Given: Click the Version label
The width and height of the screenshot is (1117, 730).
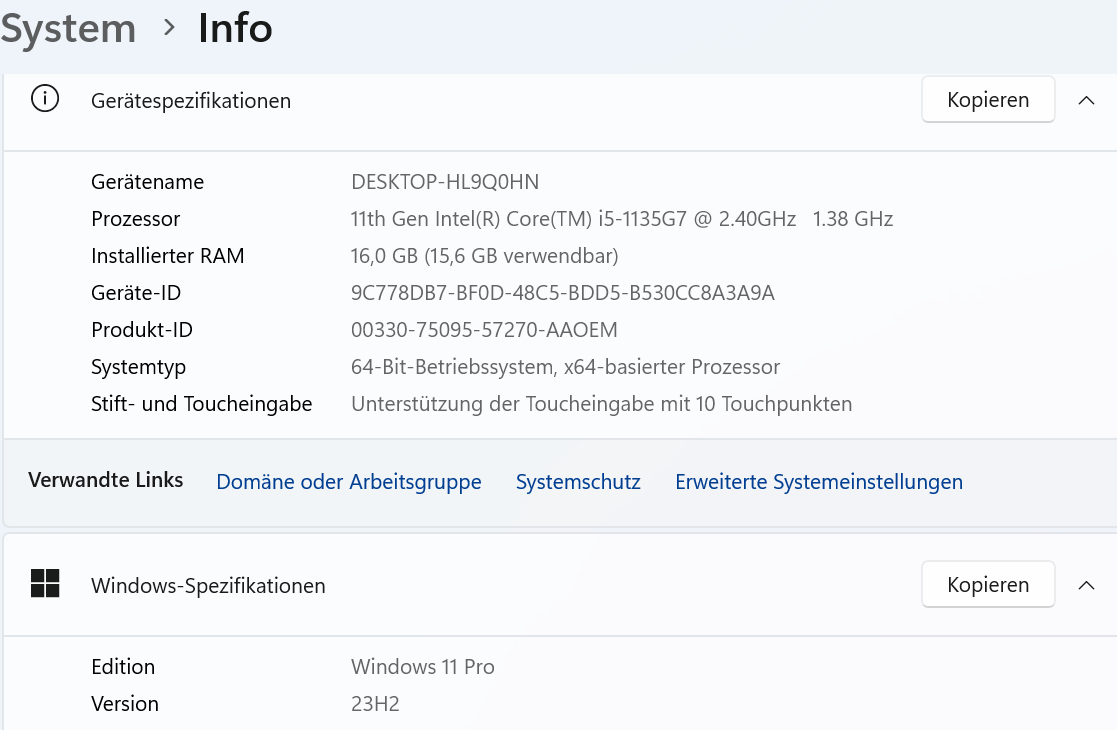Looking at the screenshot, I should pyautogui.click(x=125, y=704).
